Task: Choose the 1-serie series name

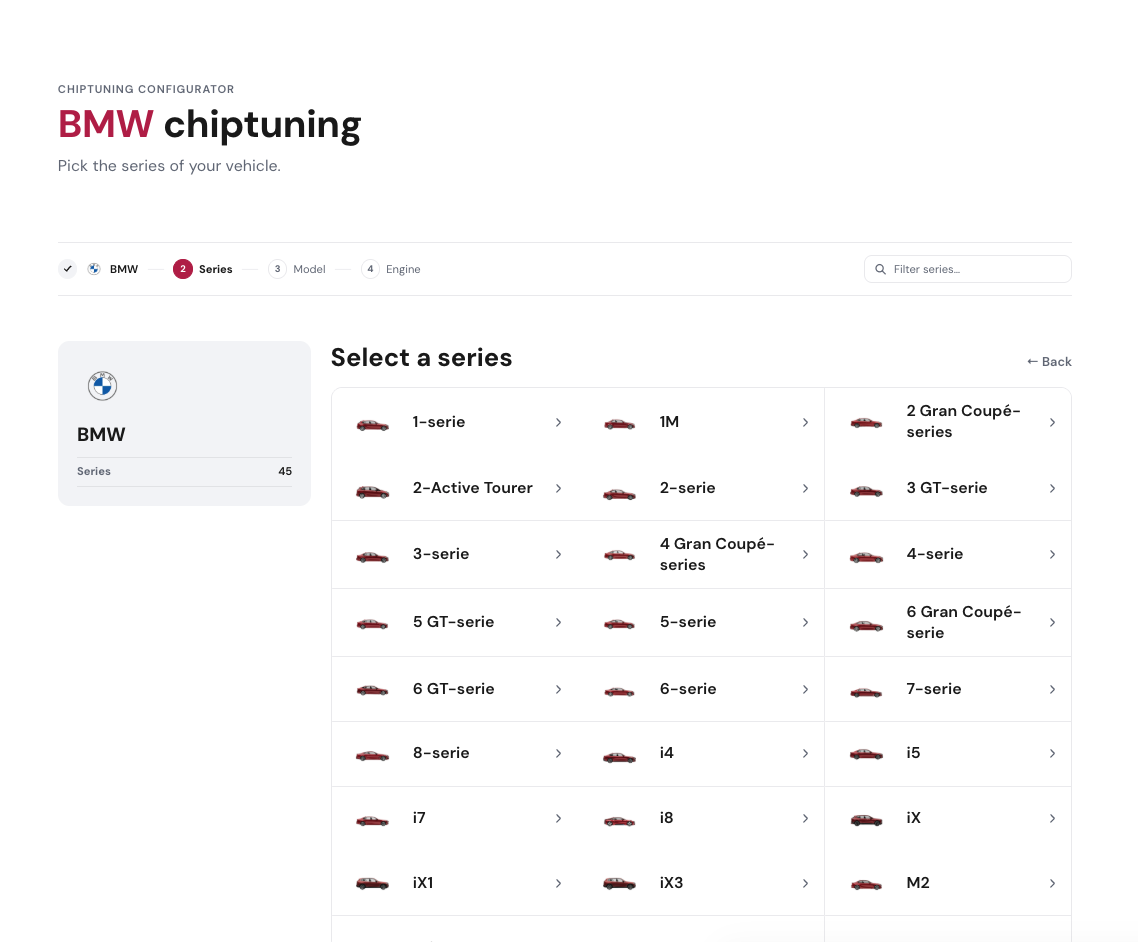Action: point(439,422)
